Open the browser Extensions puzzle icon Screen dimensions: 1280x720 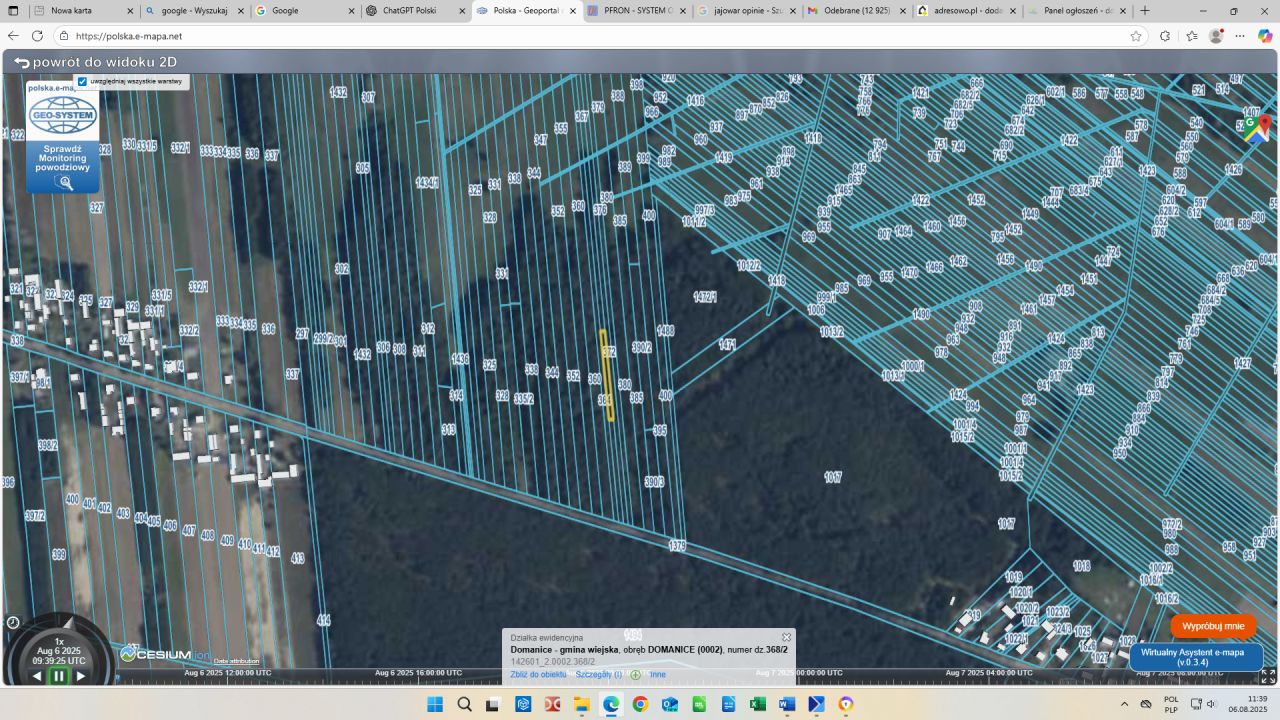pos(1165,36)
